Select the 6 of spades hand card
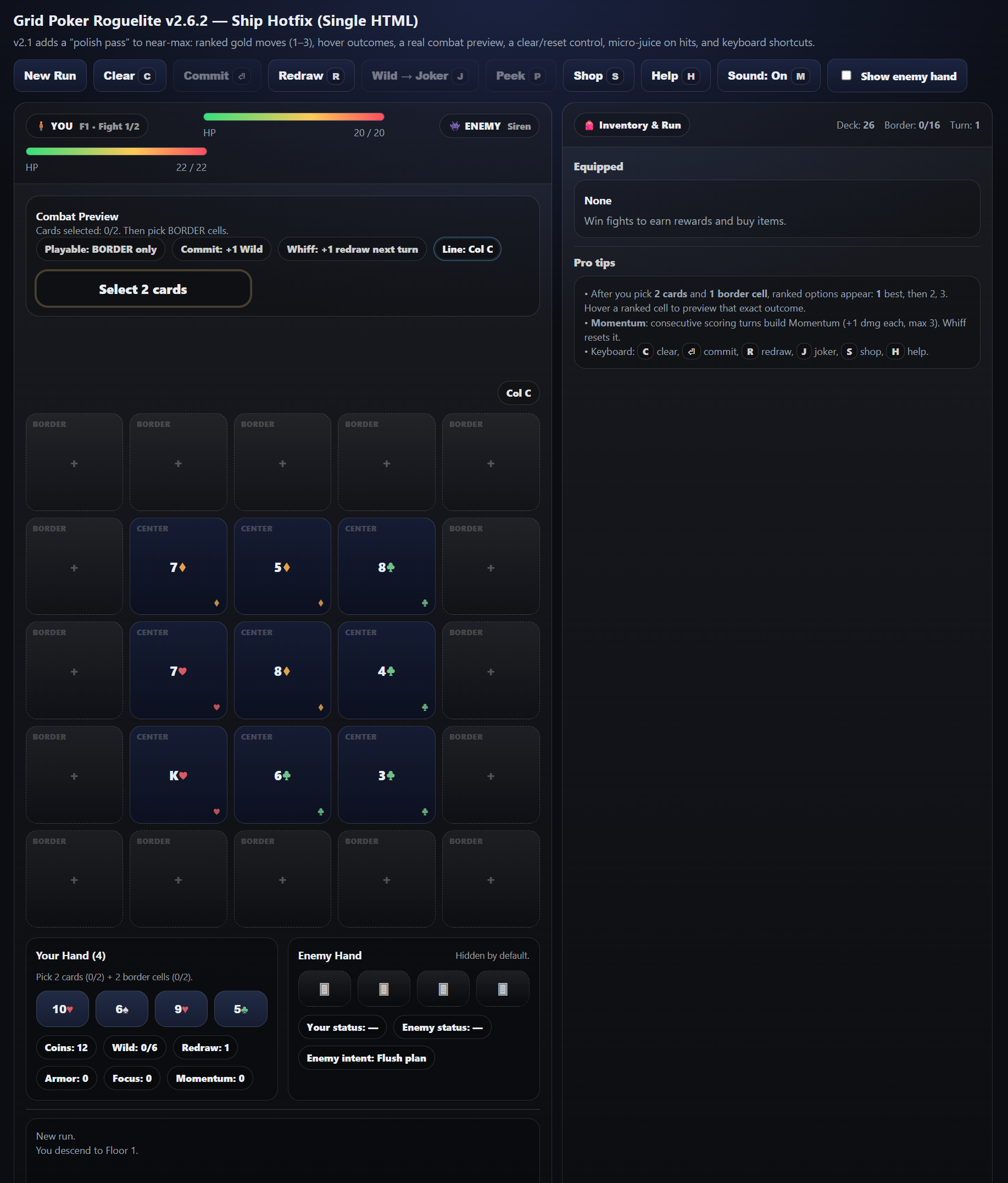1008x1183 pixels. (121, 1009)
